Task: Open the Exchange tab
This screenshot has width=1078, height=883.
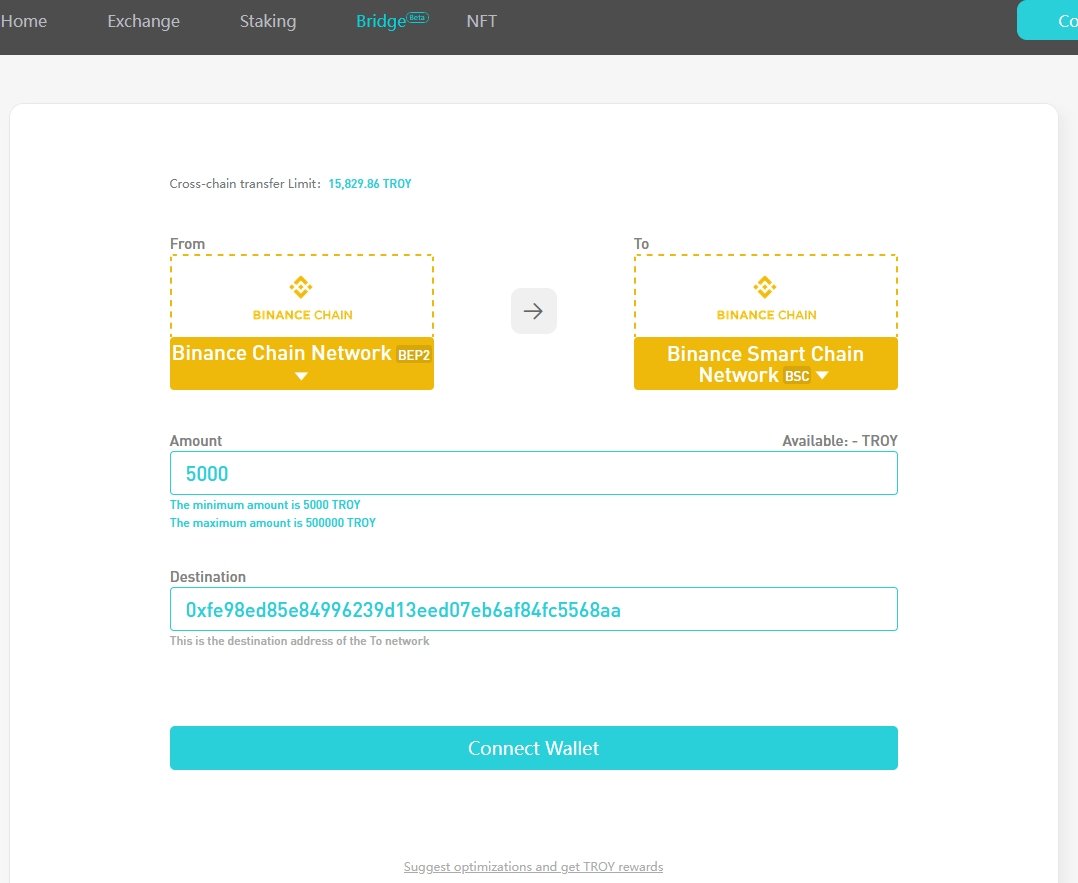Action: click(x=143, y=21)
